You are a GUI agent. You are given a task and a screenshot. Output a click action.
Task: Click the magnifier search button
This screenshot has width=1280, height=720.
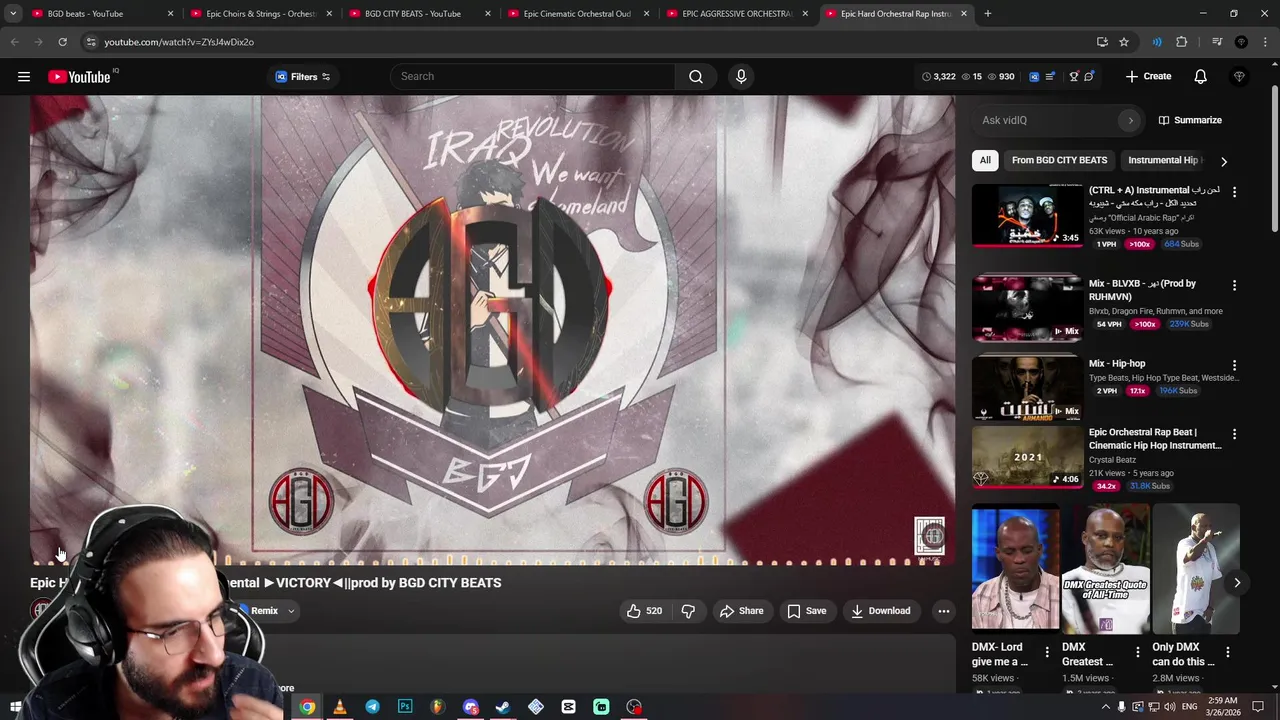tap(696, 76)
